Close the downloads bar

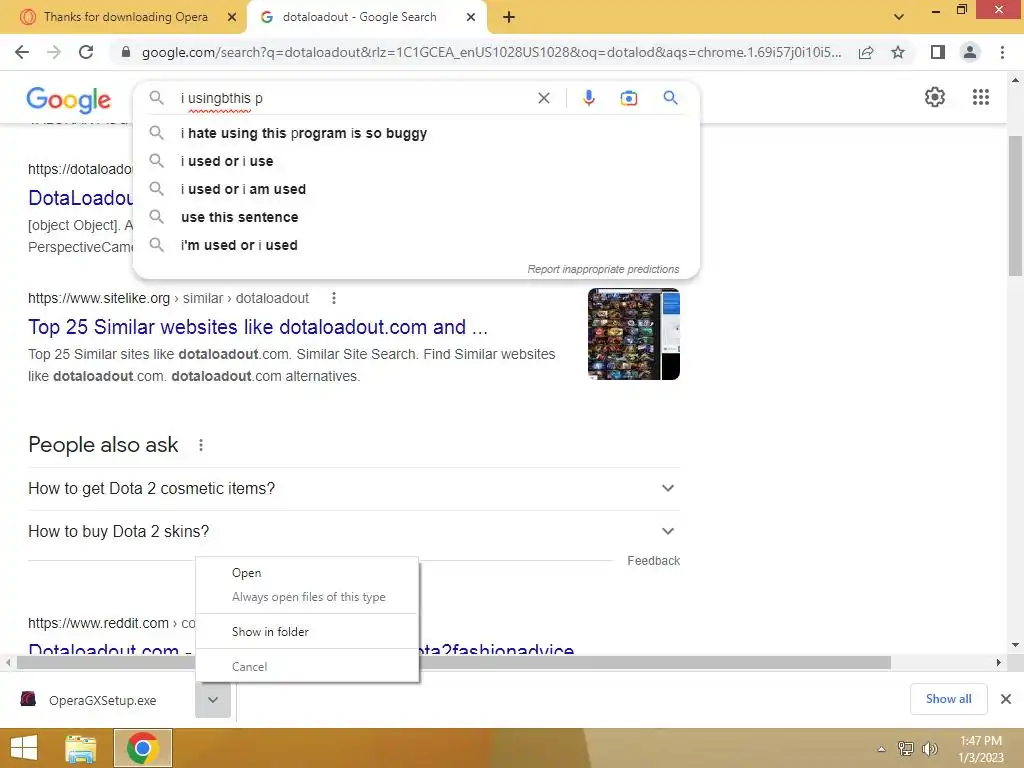(1006, 699)
